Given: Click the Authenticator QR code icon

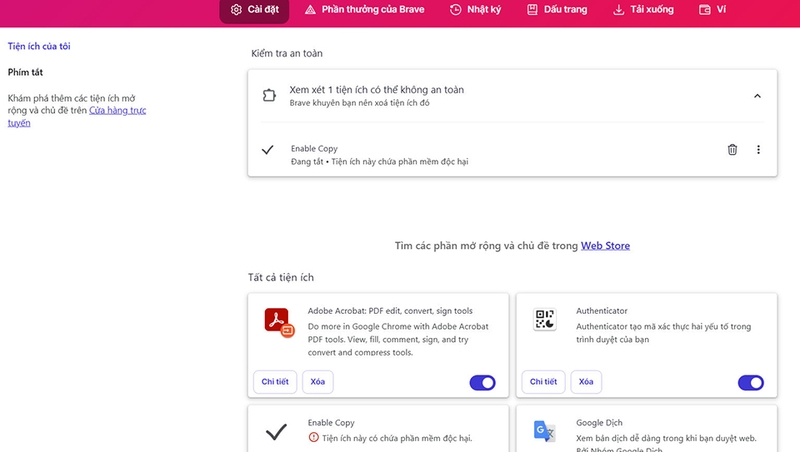Looking at the screenshot, I should (544, 319).
